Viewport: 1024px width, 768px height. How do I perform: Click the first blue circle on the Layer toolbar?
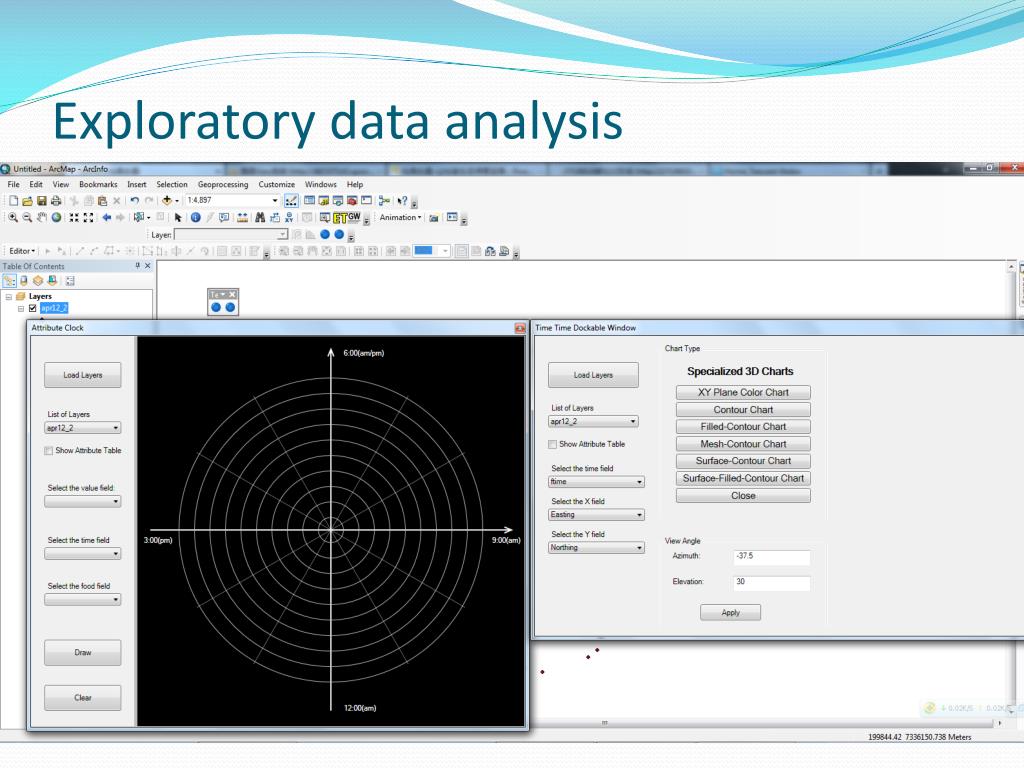point(325,234)
